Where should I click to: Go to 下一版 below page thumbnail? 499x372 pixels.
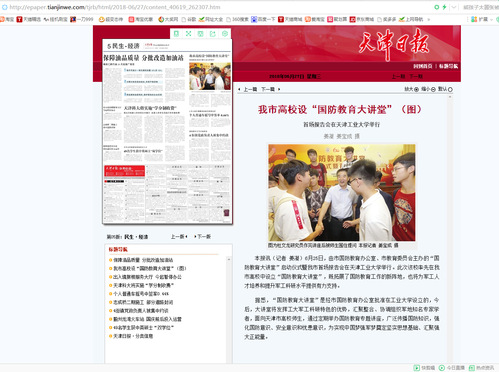click(x=203, y=237)
